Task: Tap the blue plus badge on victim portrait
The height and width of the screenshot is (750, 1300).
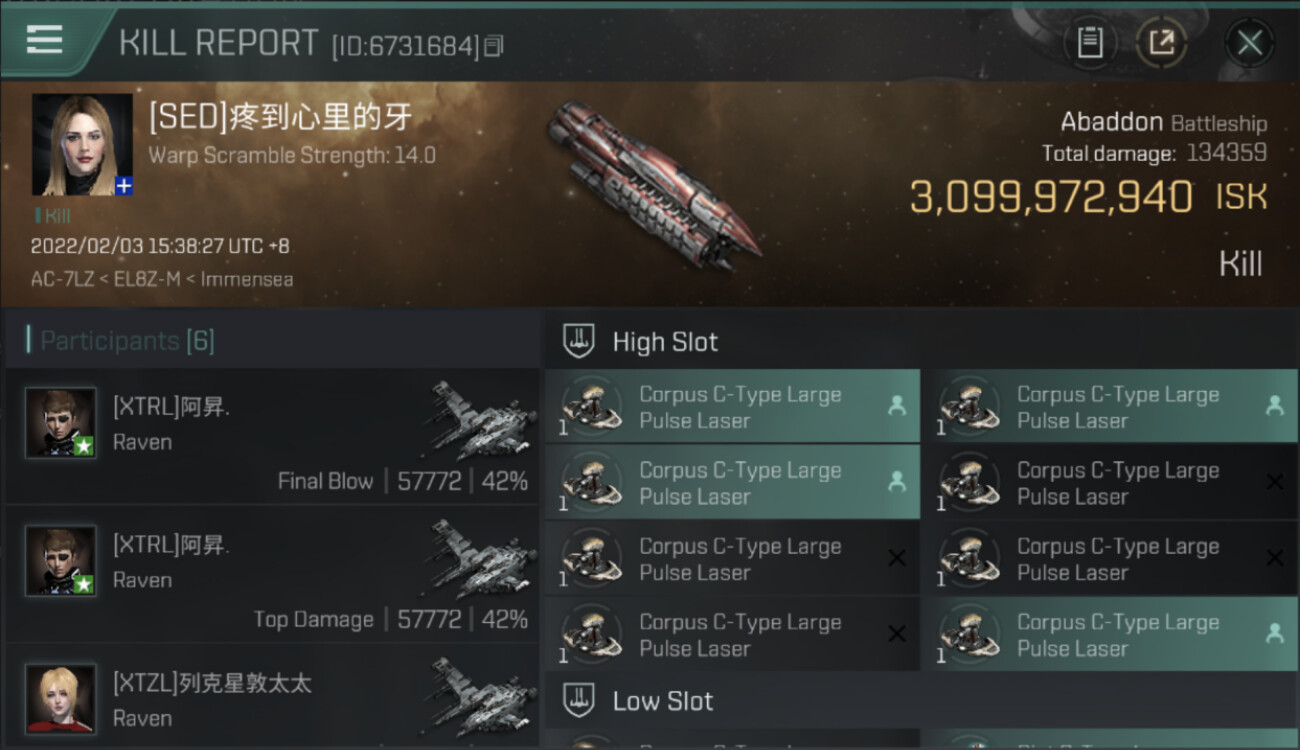Action: tap(124, 186)
